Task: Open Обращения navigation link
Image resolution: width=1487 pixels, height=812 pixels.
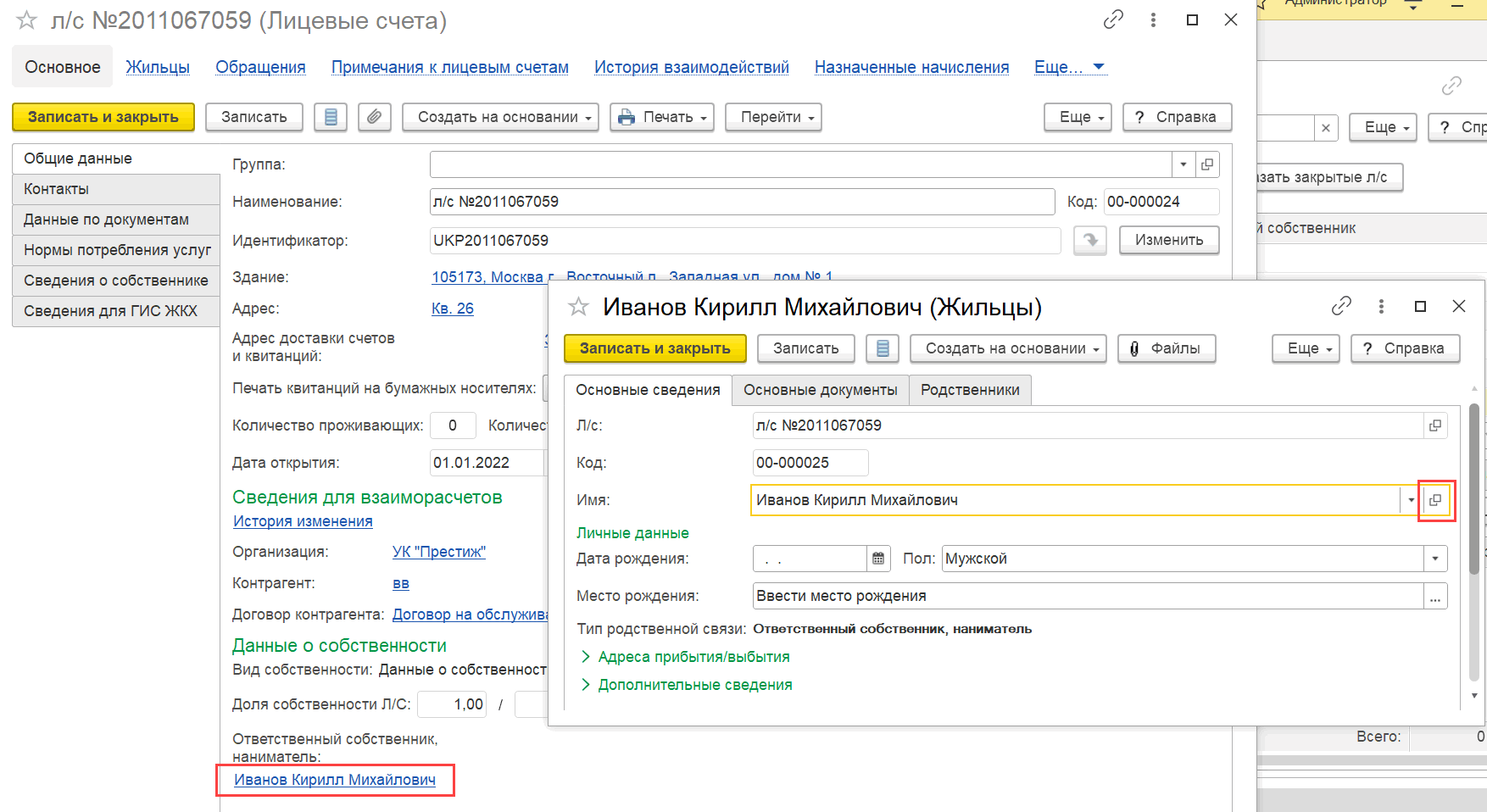Action: click(260, 67)
